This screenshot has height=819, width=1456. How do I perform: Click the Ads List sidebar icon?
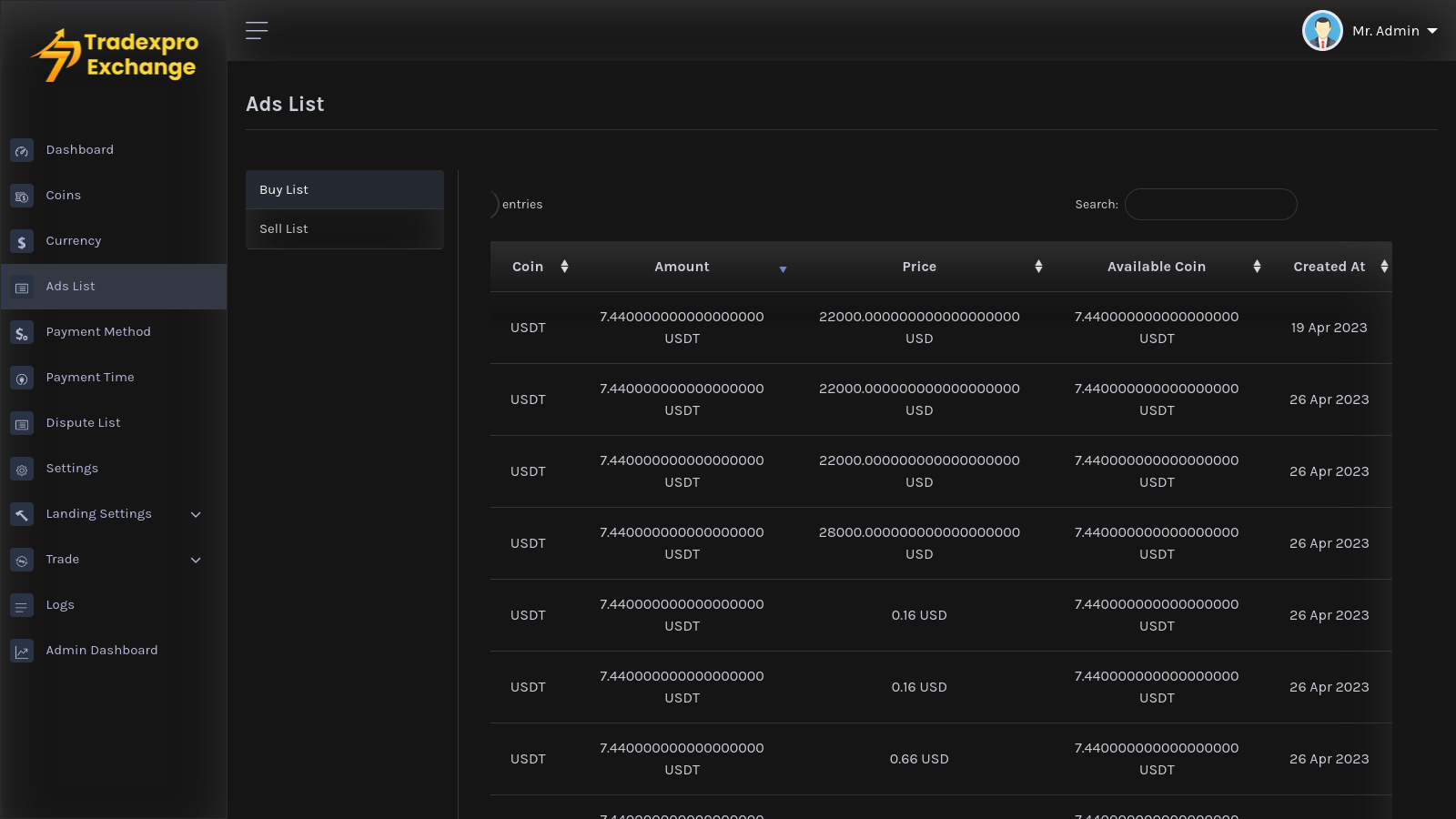[22, 287]
